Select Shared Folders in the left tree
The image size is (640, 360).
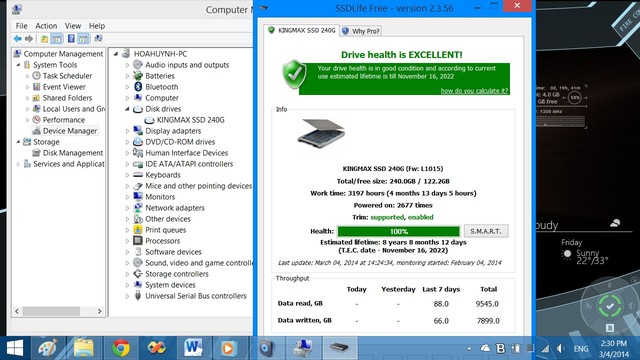point(67,98)
